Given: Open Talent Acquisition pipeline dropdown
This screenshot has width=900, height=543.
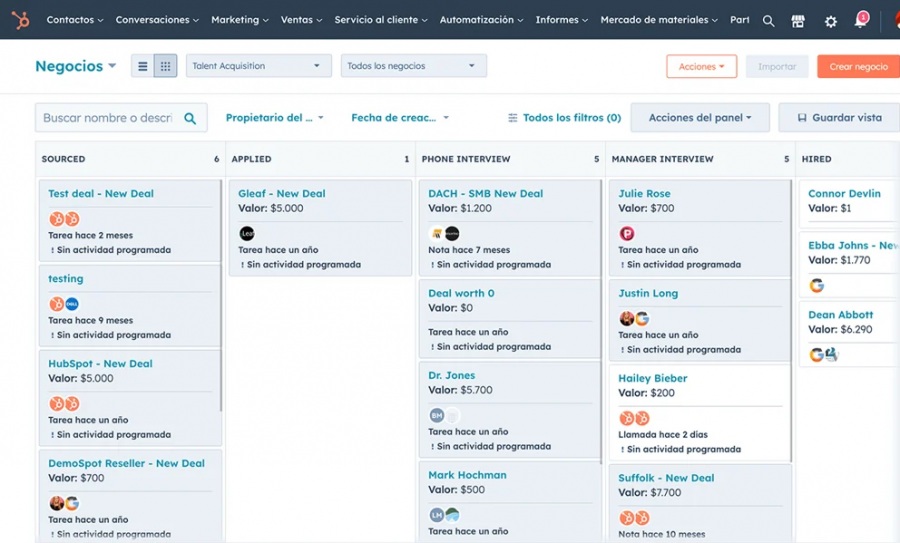Looking at the screenshot, I should coord(259,66).
